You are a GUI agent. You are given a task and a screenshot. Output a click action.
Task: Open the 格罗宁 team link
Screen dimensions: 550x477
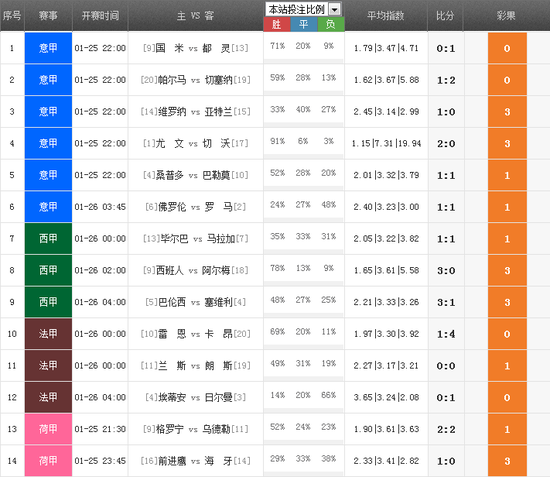170,429
